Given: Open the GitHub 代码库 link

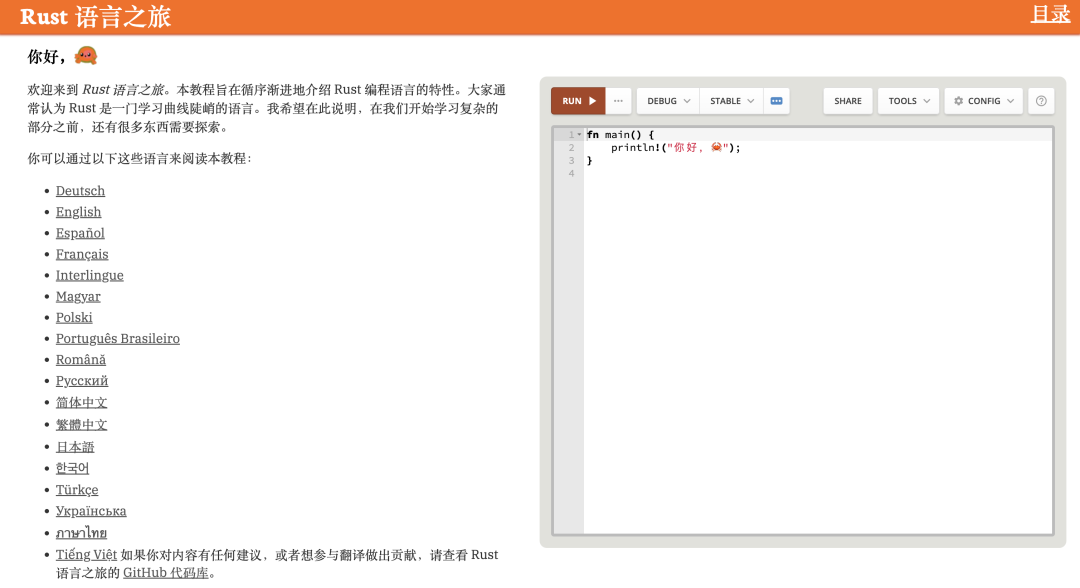Looking at the screenshot, I should 165,573.
